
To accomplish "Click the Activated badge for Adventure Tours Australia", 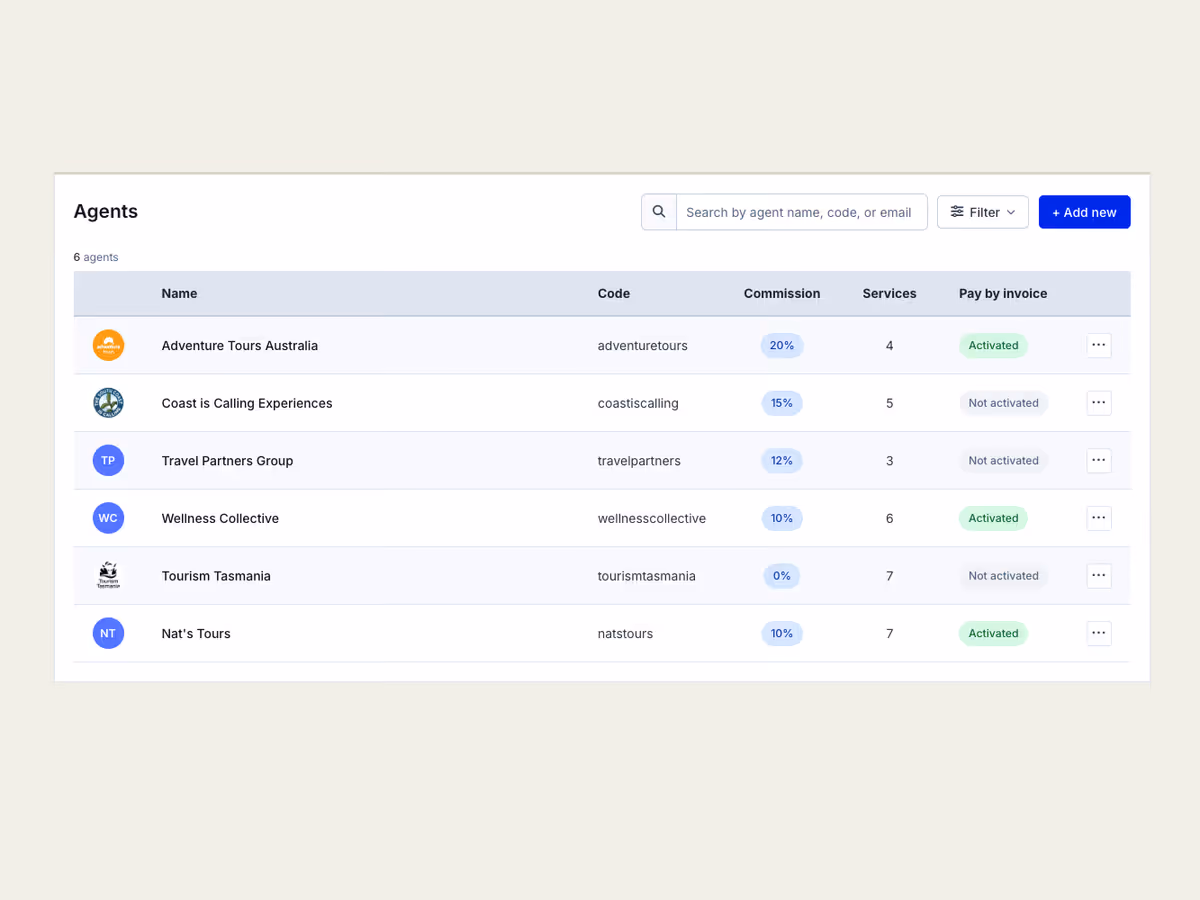I will 993,345.
